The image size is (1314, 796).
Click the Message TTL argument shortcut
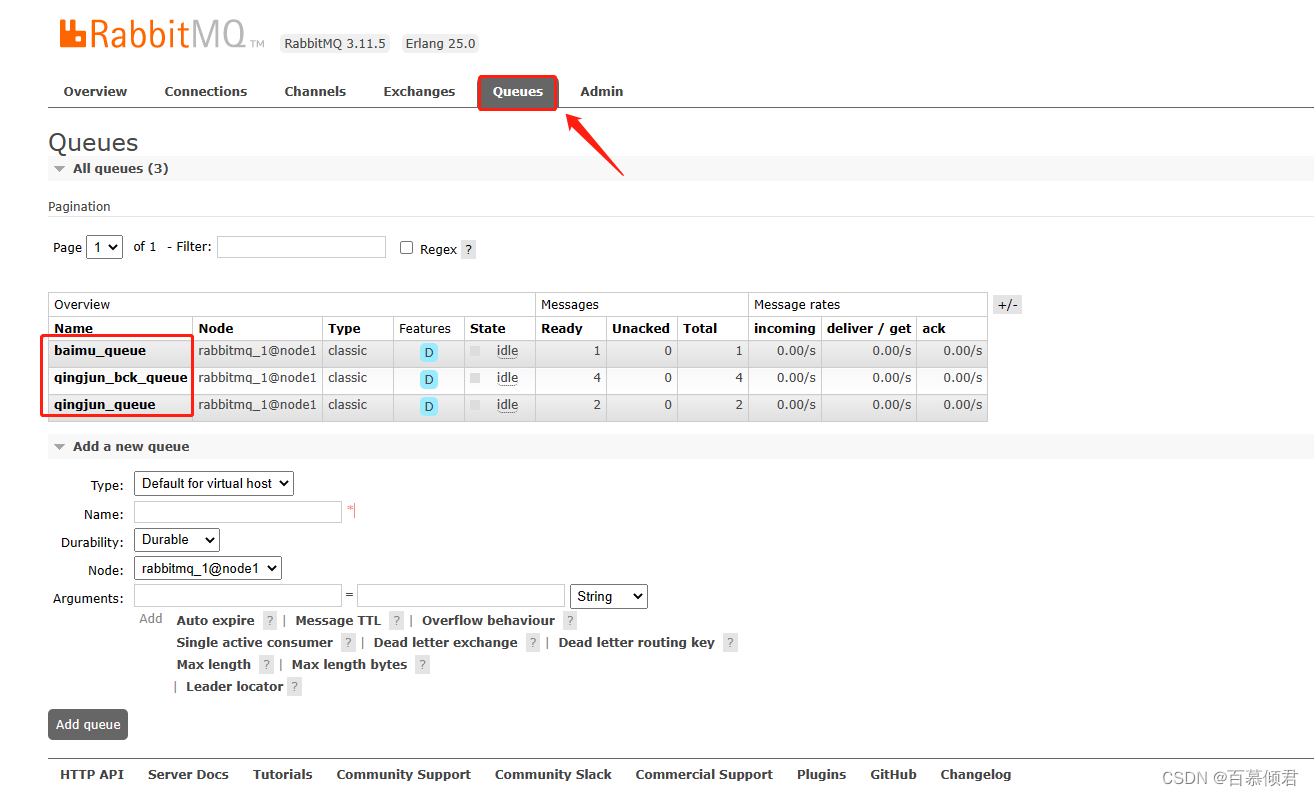tap(338, 621)
